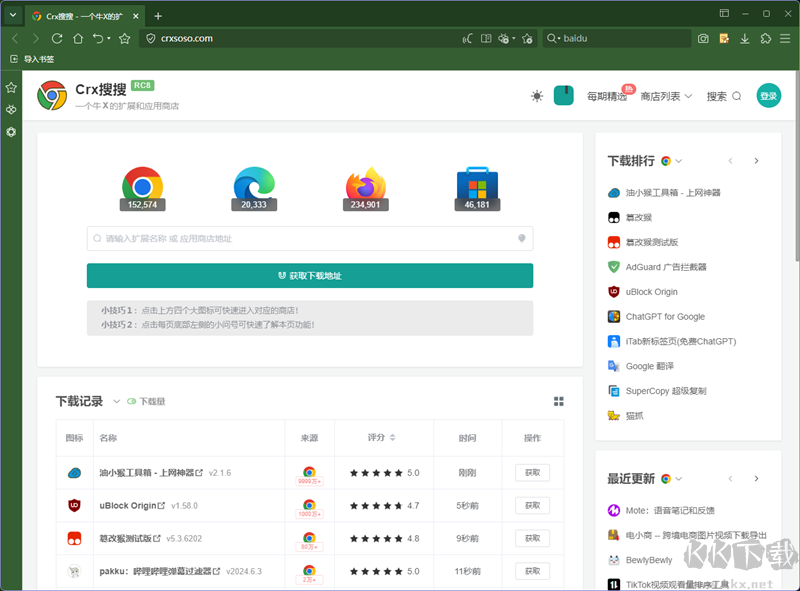Open iTab新标签页 in ranking list
Image resolution: width=800 pixels, height=591 pixels.
(681, 341)
